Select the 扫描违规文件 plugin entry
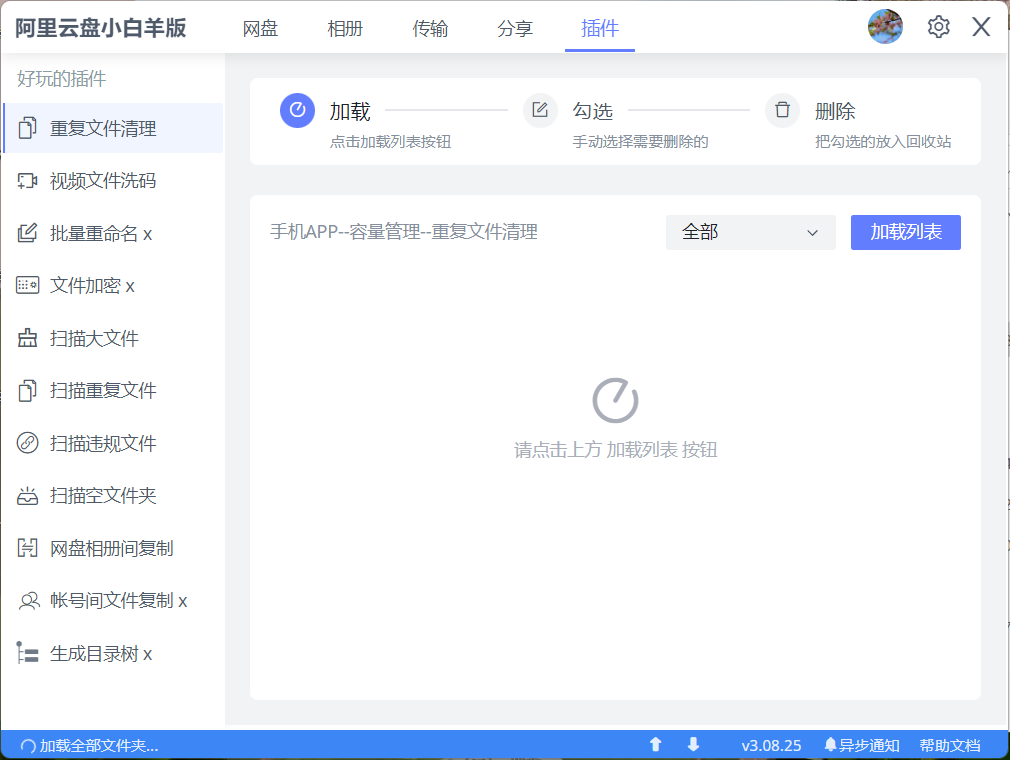1010x760 pixels. click(113, 443)
